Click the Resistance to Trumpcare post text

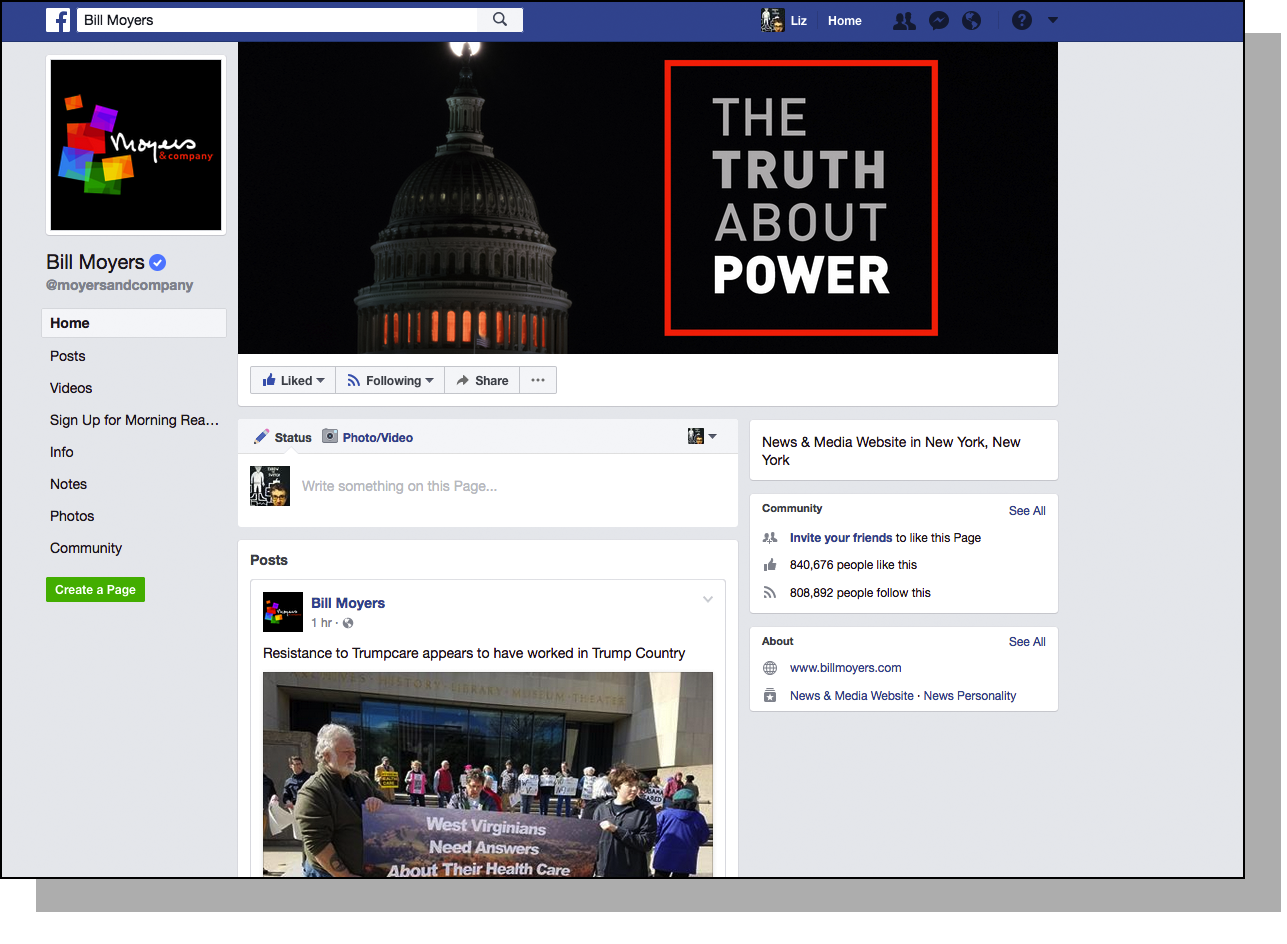click(x=474, y=653)
